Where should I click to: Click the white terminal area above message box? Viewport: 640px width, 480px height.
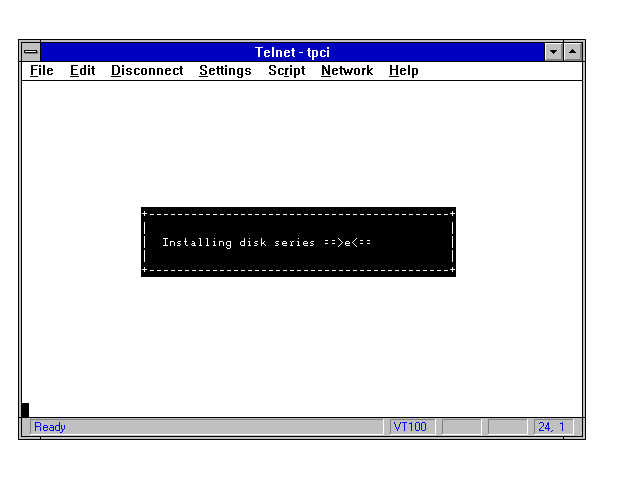(300, 140)
